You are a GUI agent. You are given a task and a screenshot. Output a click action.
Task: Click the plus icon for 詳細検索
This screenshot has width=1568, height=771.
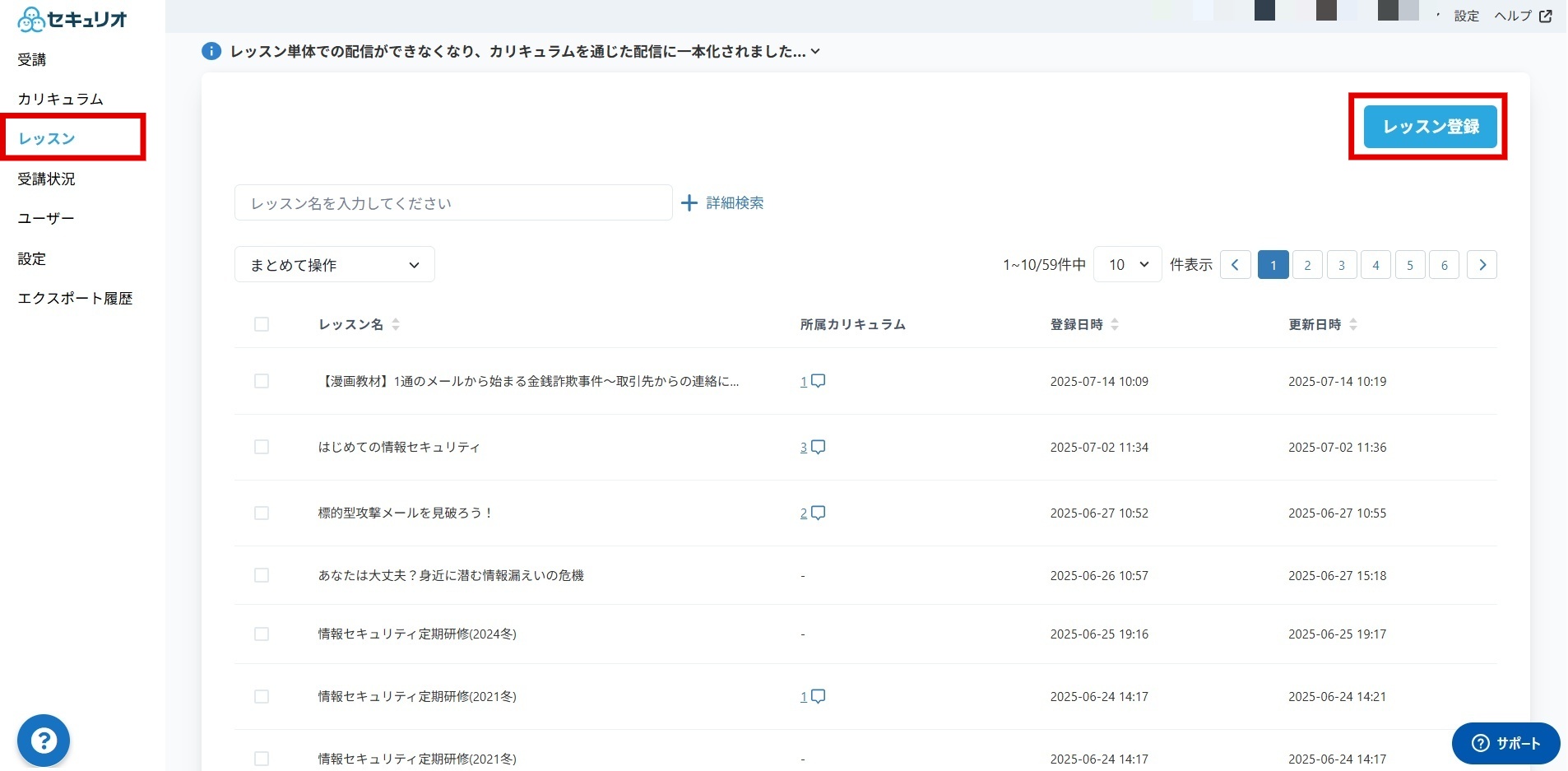pos(689,203)
